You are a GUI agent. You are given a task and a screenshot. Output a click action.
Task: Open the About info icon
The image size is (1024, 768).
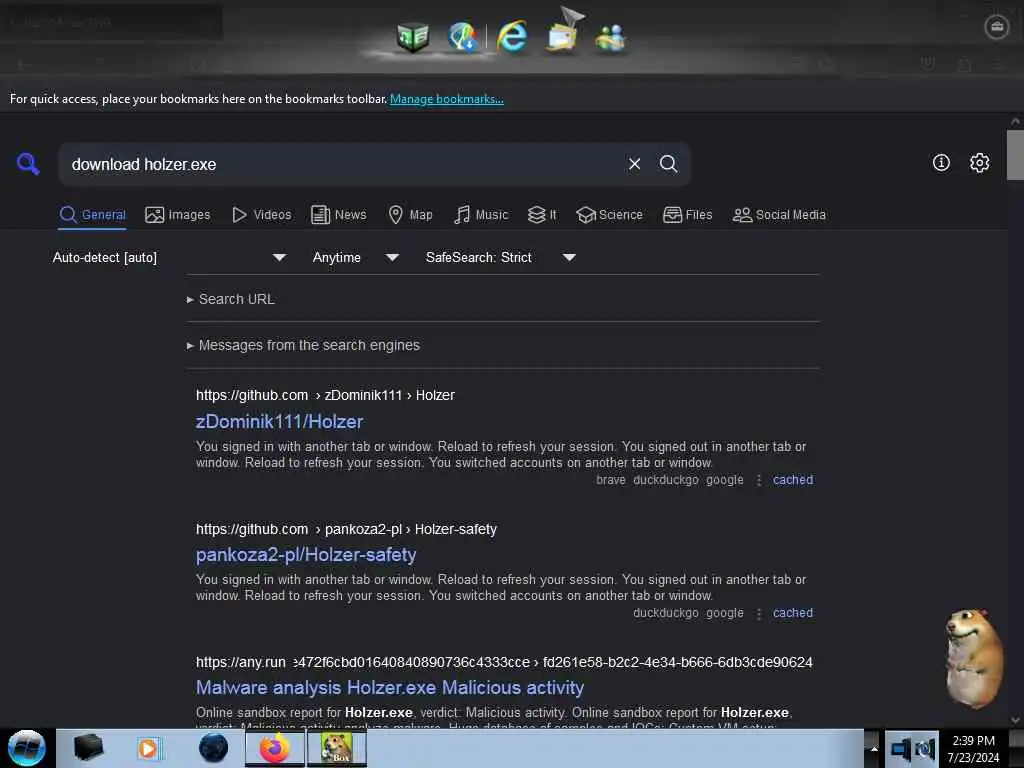941,163
